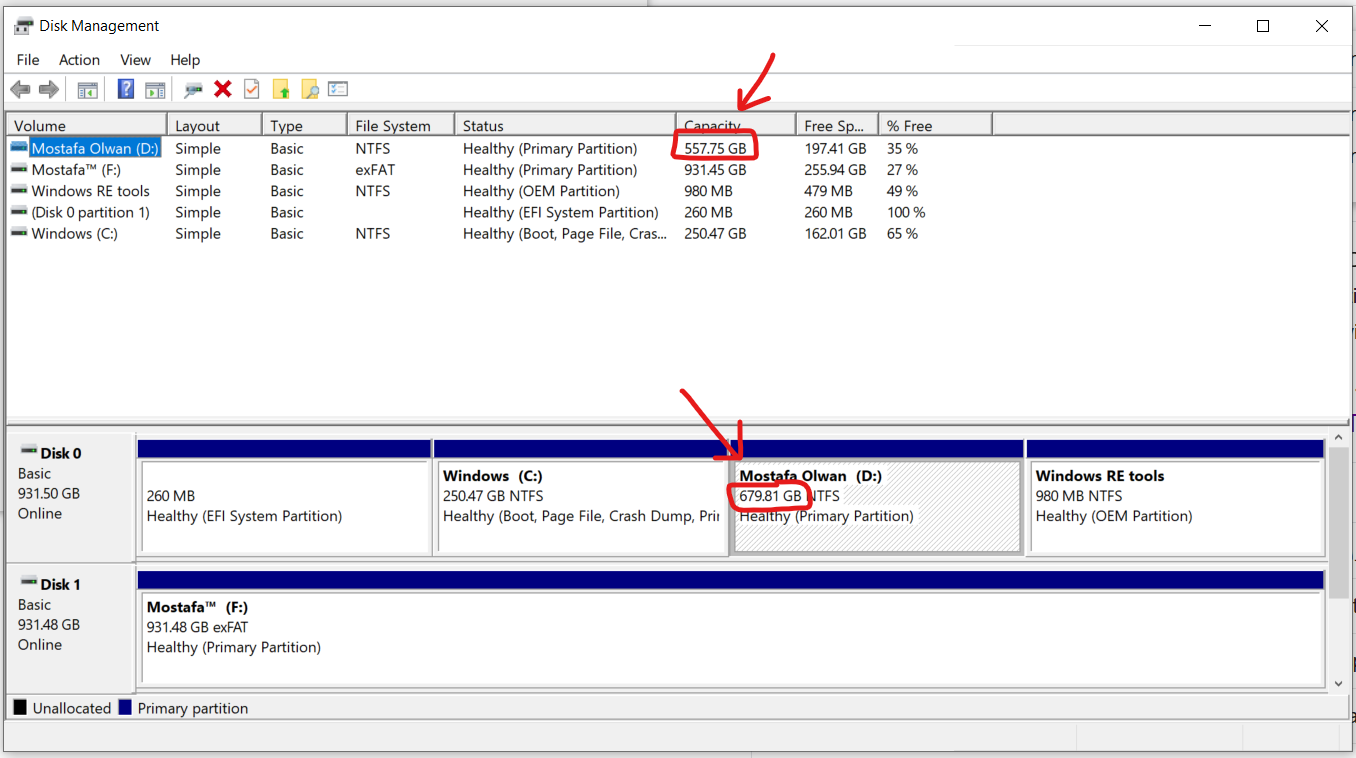This screenshot has width=1356, height=758.
Task: Sort by the Capacity column header
Action: click(x=736, y=125)
